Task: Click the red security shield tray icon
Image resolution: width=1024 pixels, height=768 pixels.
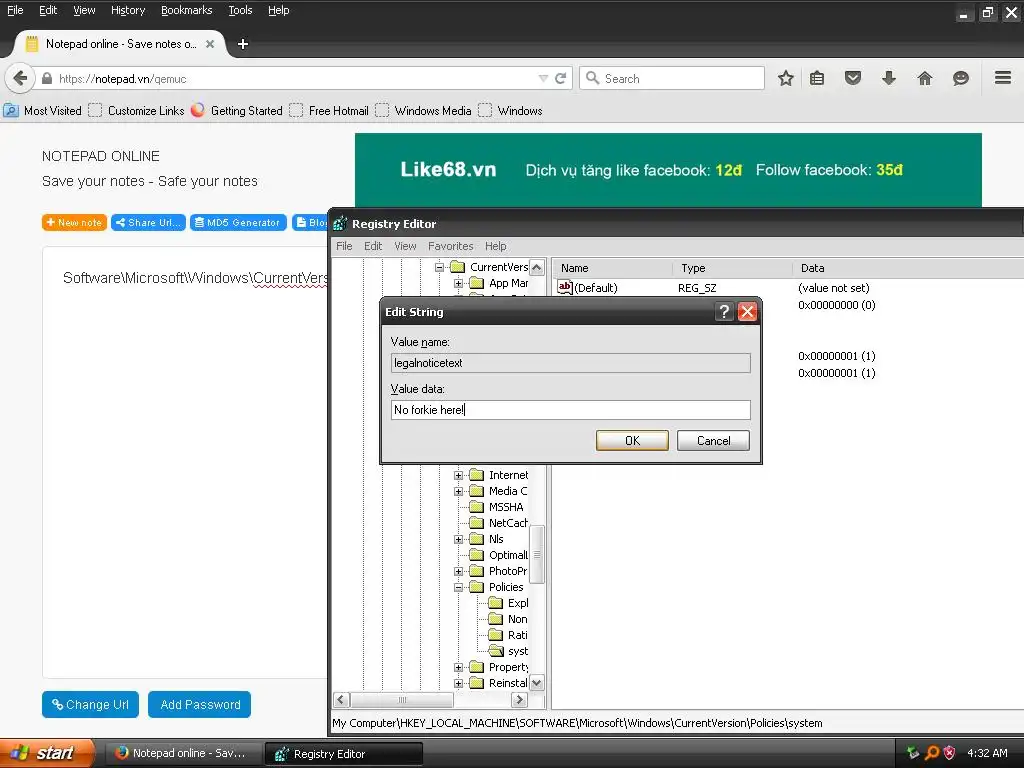Action: click(950, 753)
